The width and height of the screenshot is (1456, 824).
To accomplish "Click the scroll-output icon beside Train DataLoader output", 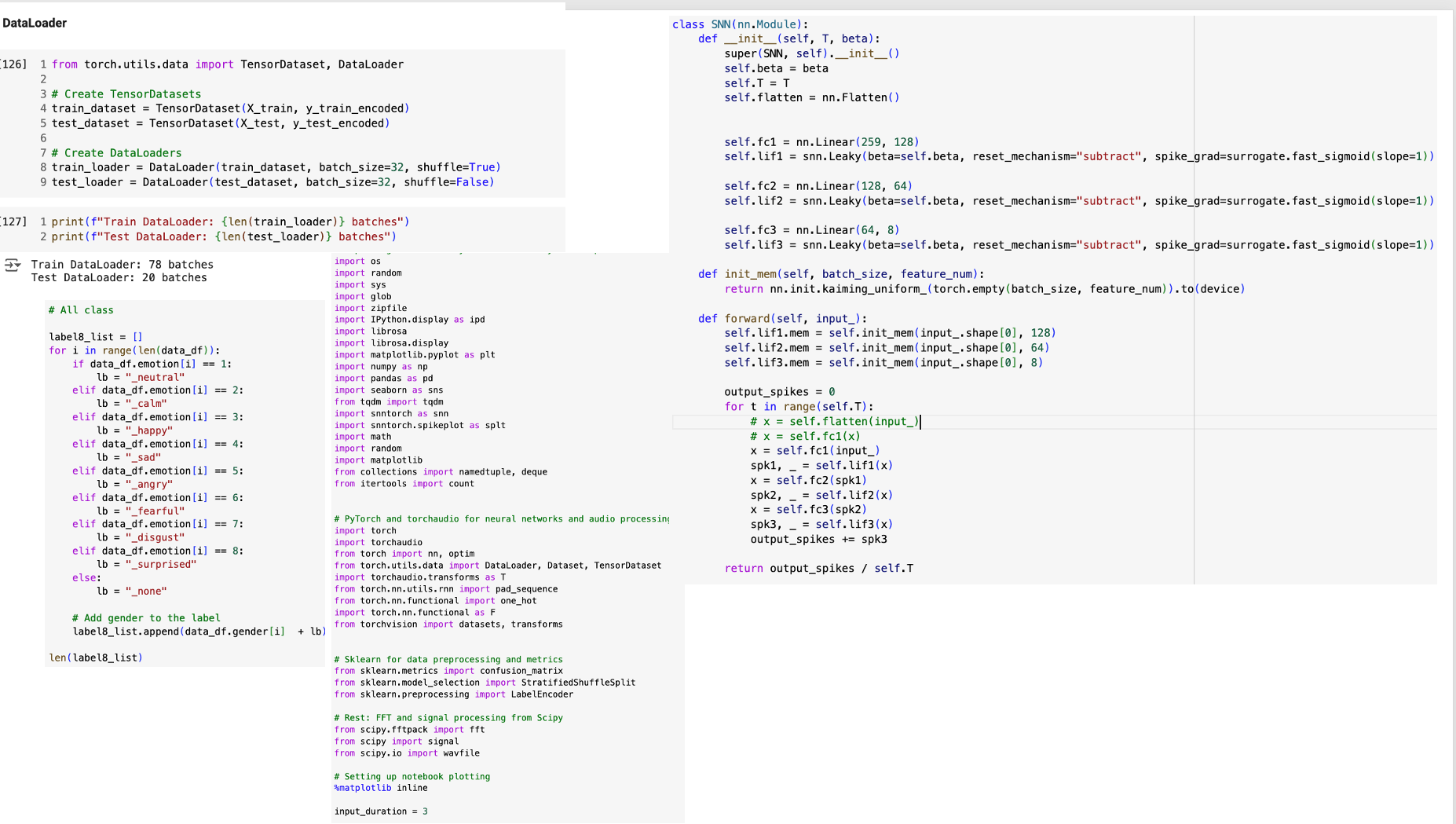I will point(11,266).
